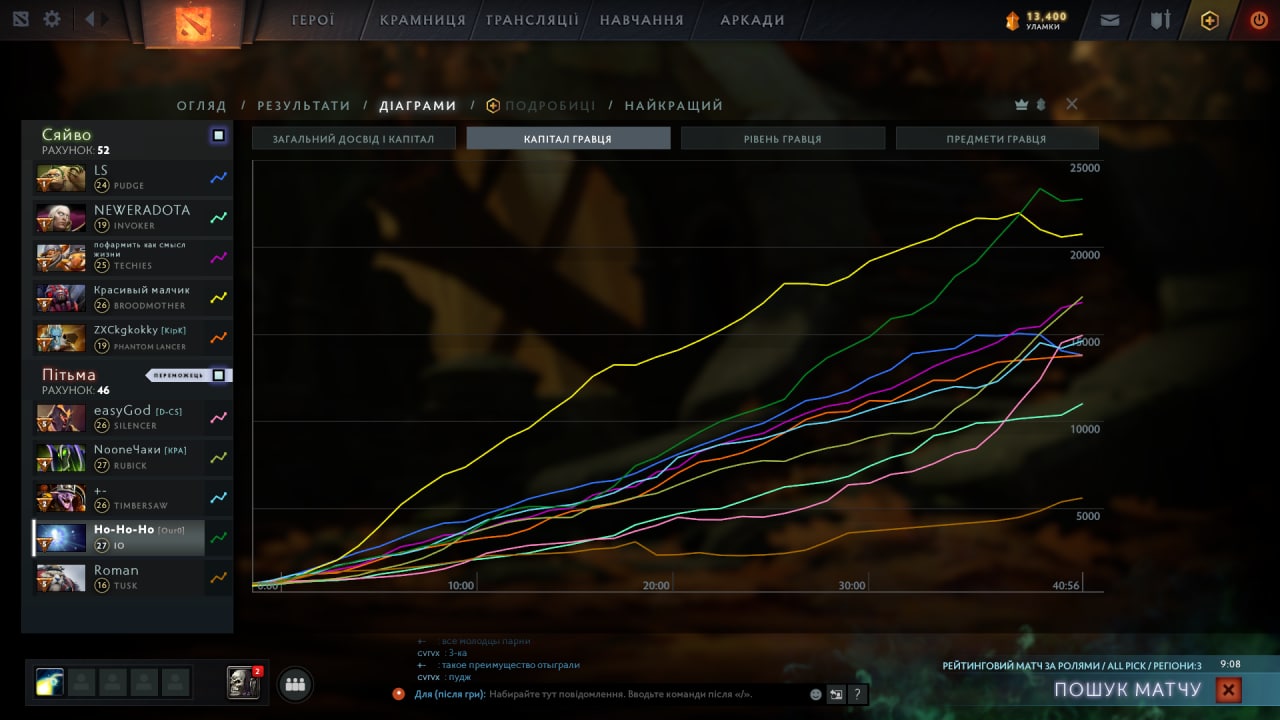Viewport: 1280px width, 720px height.
Task: Click the skull portrait with notification badge
Action: pyautogui.click(x=243, y=683)
